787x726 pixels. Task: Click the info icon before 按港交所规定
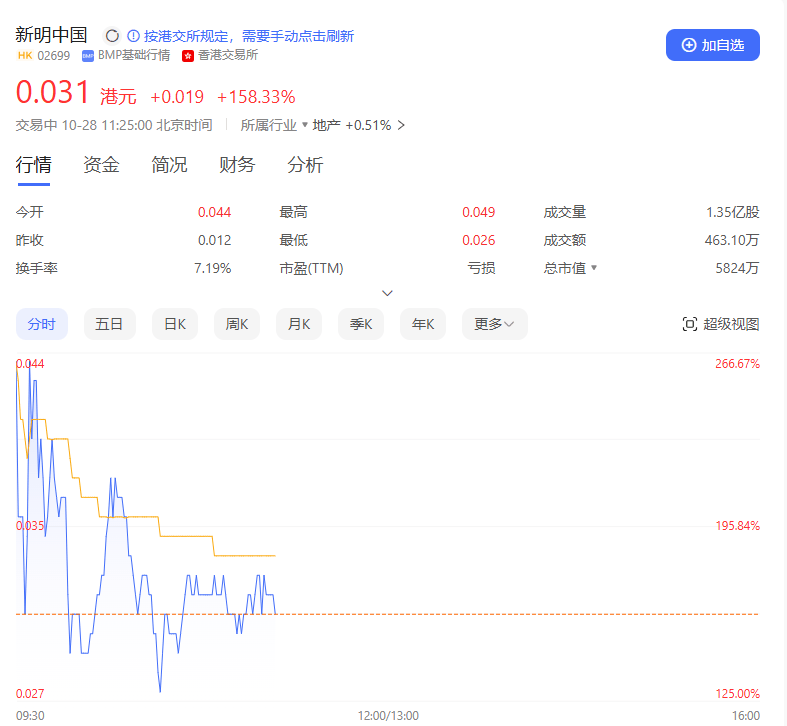[133, 36]
